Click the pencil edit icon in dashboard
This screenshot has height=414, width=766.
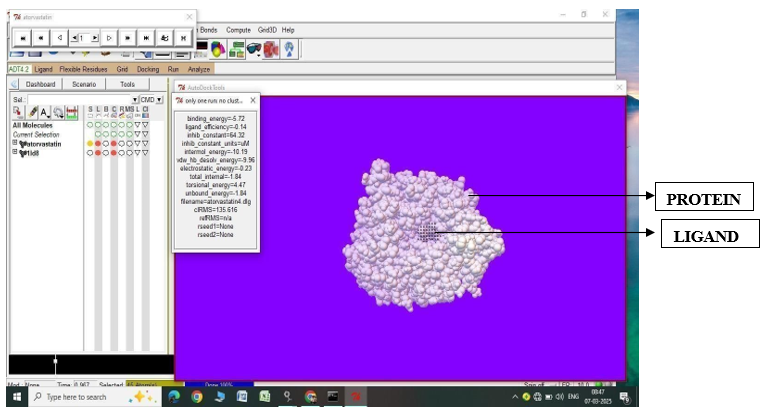[x=33, y=113]
